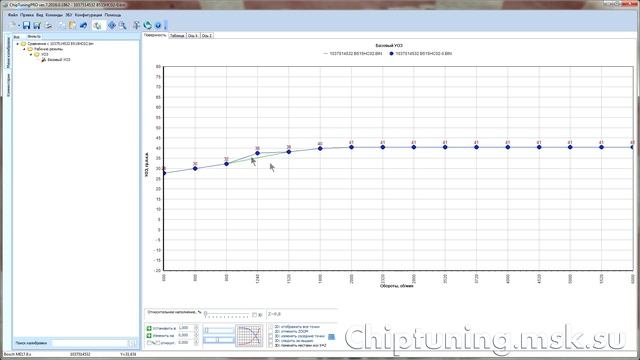Viewport: 640px width, 360px height.
Task: Click the green plus Изменить на button
Action: coord(149,336)
